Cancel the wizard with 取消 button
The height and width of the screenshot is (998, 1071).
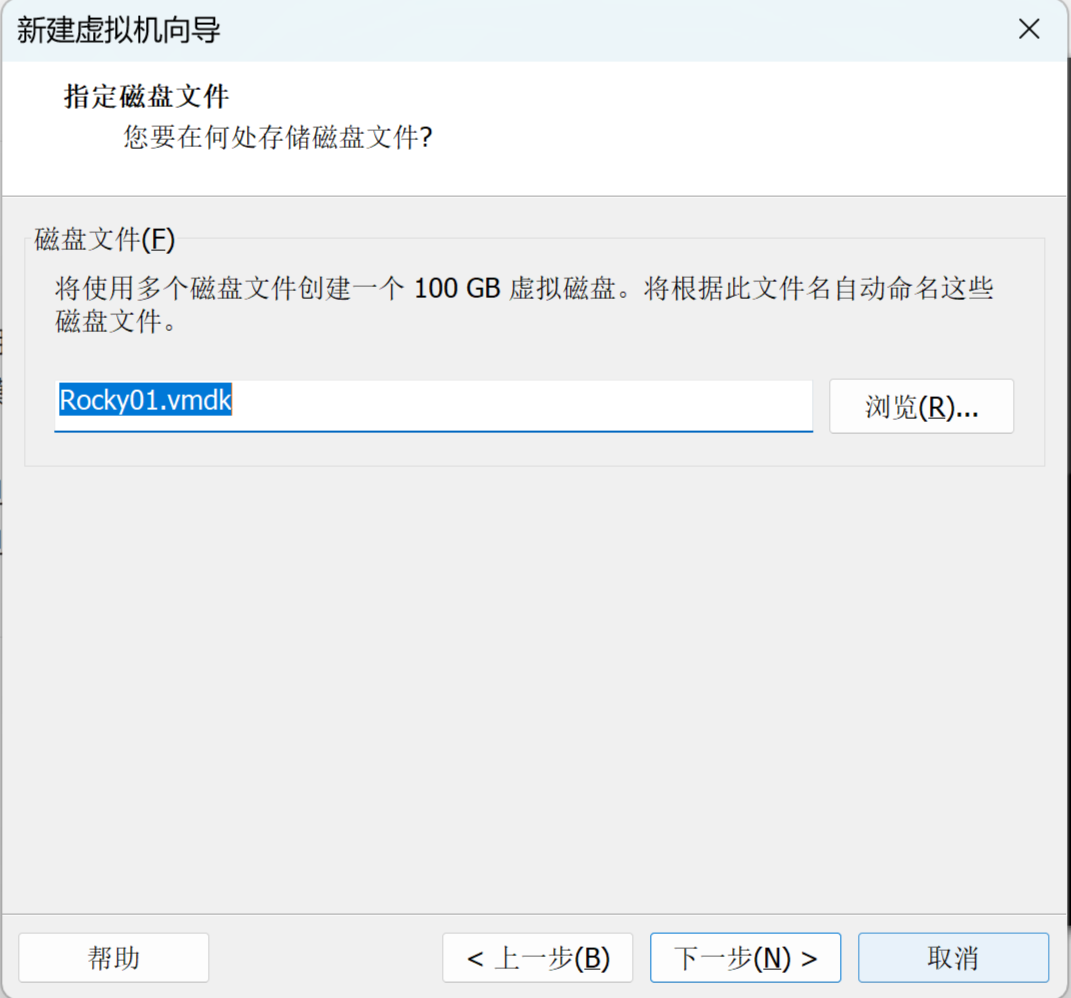click(953, 958)
